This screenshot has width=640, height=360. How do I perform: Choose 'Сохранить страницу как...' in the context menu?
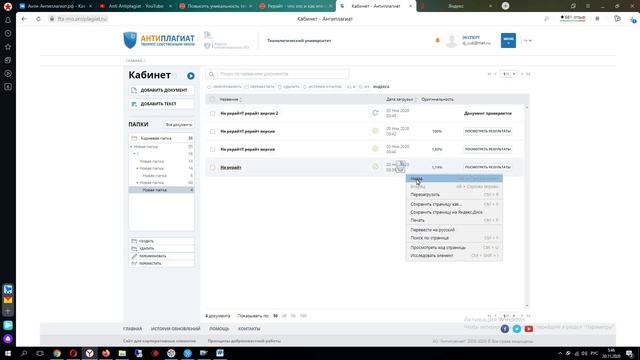click(x=454, y=204)
